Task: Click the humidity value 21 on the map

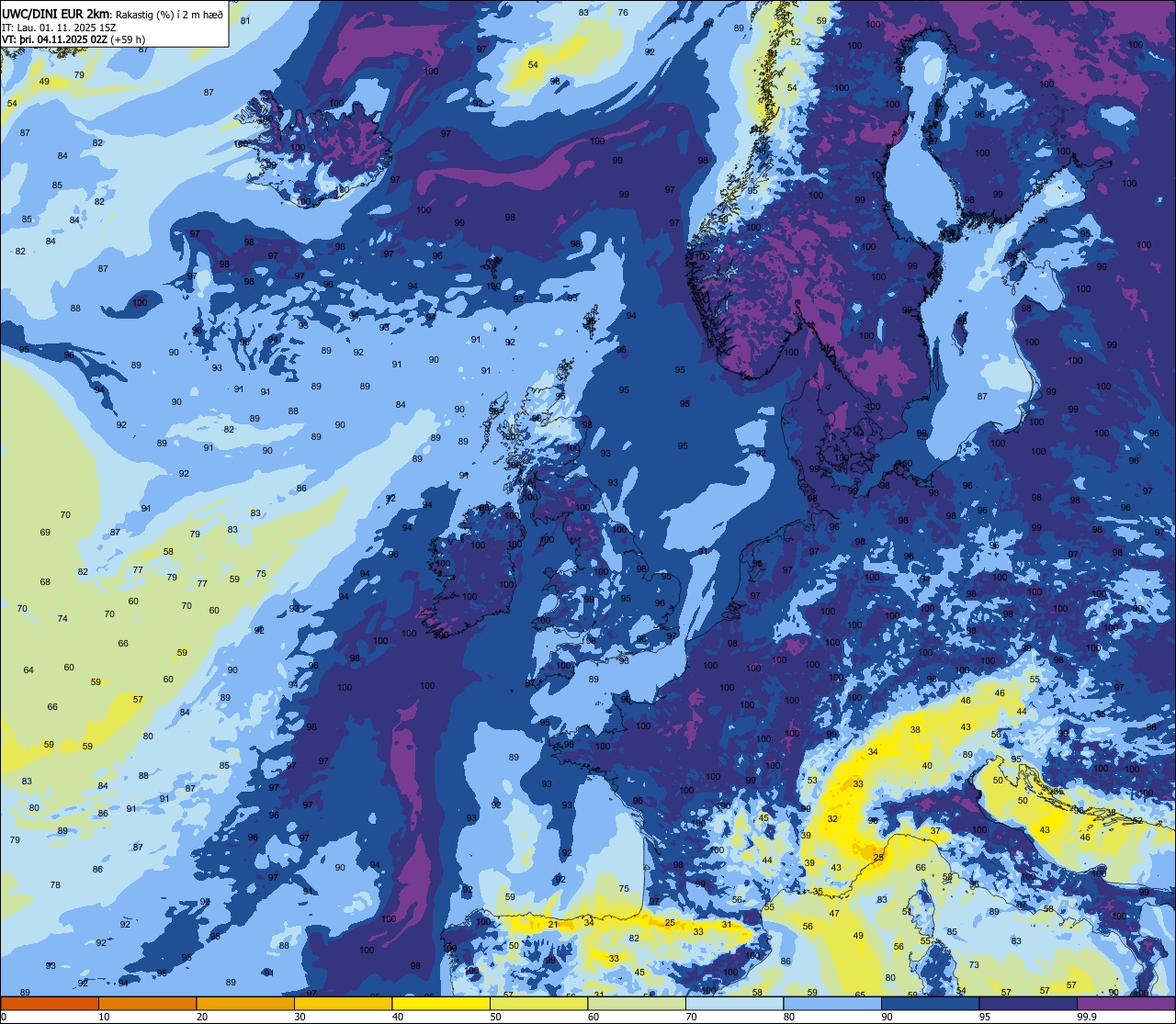Action: (x=553, y=925)
